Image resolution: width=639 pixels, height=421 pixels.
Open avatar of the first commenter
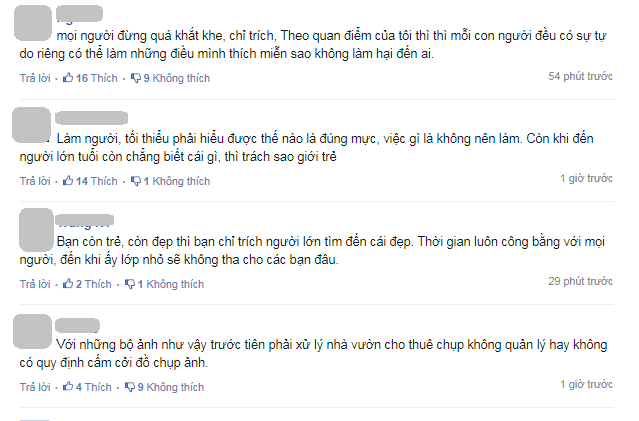(x=33, y=23)
